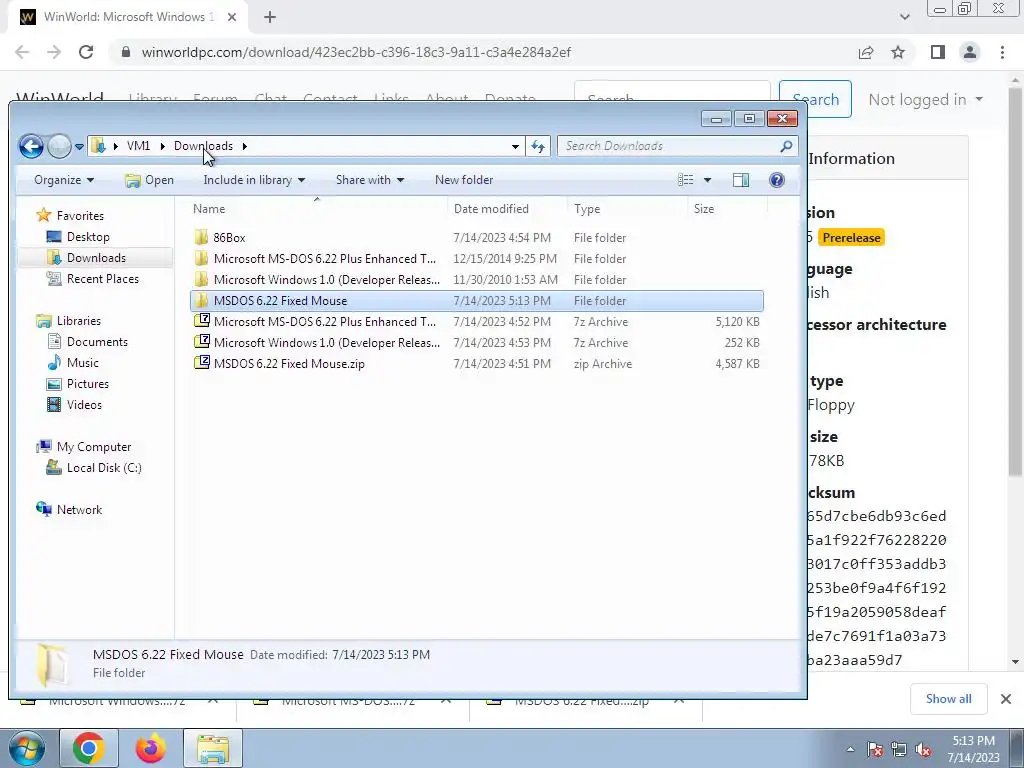The height and width of the screenshot is (768, 1024).
Task: Reload the WinWorld page in Chrome
Action: (86, 52)
